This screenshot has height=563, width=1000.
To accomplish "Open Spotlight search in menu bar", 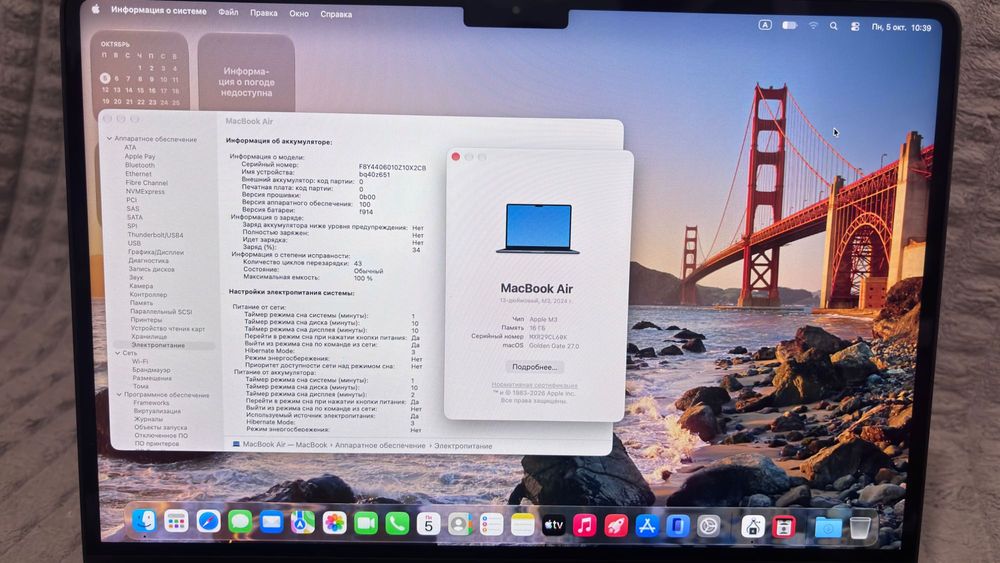I will (x=834, y=26).
